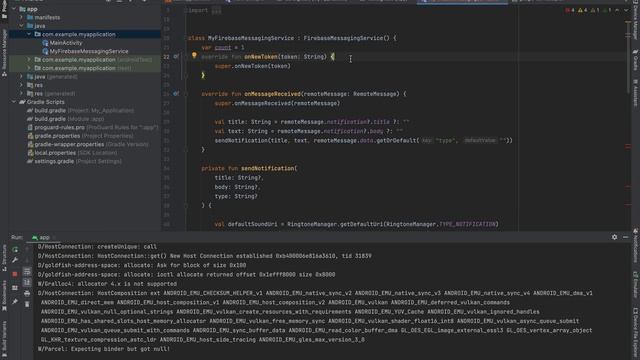Collapse the java folder
The image size is (640, 360).
pyautogui.click(x=21, y=26)
